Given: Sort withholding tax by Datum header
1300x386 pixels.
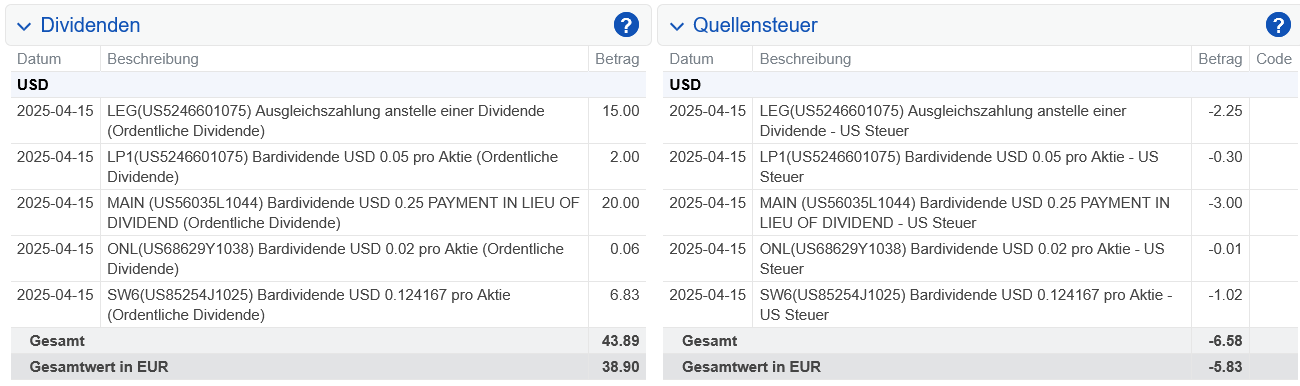Looking at the screenshot, I should pyautogui.click(x=691, y=59).
